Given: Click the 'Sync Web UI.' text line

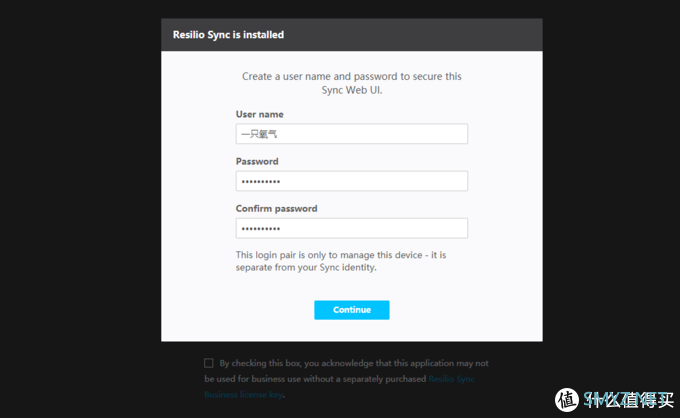Looking at the screenshot, I should tap(352, 90).
